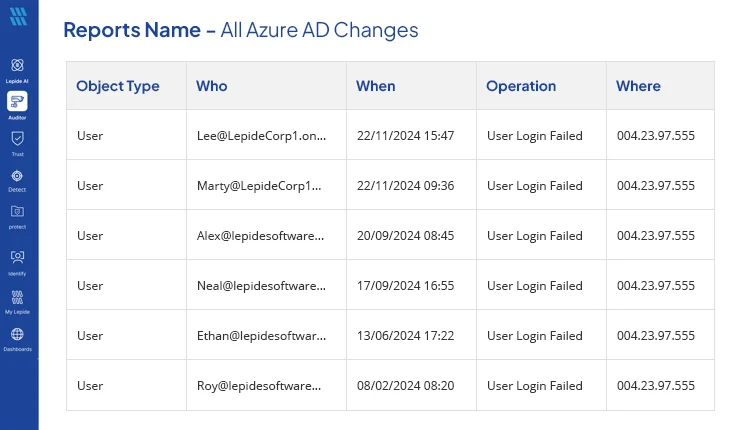
Task: Click User Login Failed in Lee's row
Action: coord(535,136)
